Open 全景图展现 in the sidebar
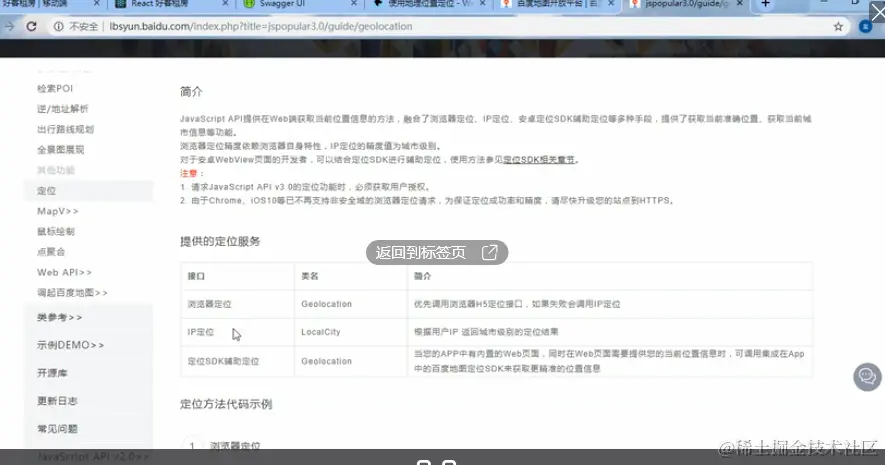The width and height of the screenshot is (885, 465). click(60, 150)
